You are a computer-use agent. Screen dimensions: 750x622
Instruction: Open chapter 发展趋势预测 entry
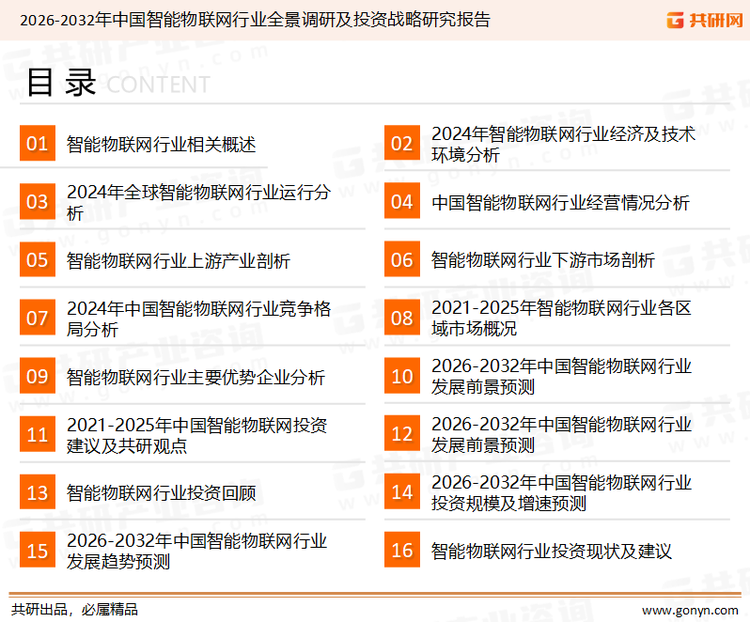(197, 551)
